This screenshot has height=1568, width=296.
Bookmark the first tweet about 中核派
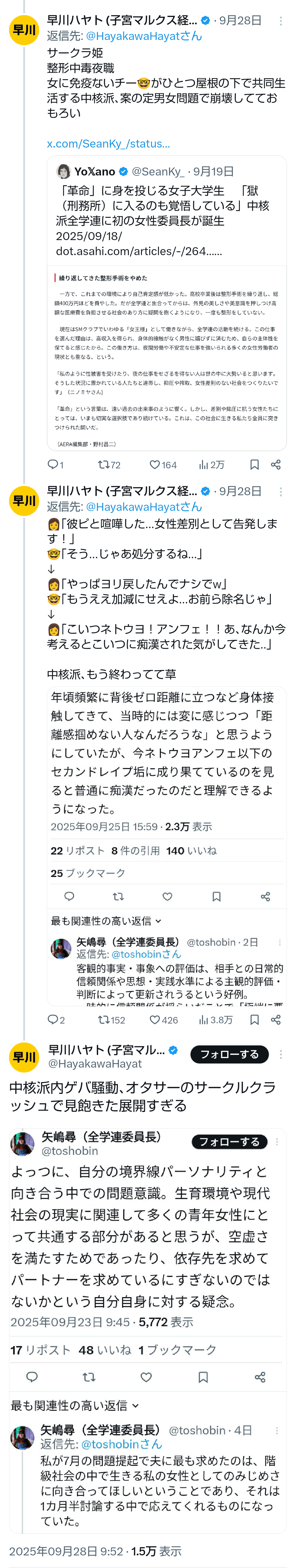[x=255, y=465]
